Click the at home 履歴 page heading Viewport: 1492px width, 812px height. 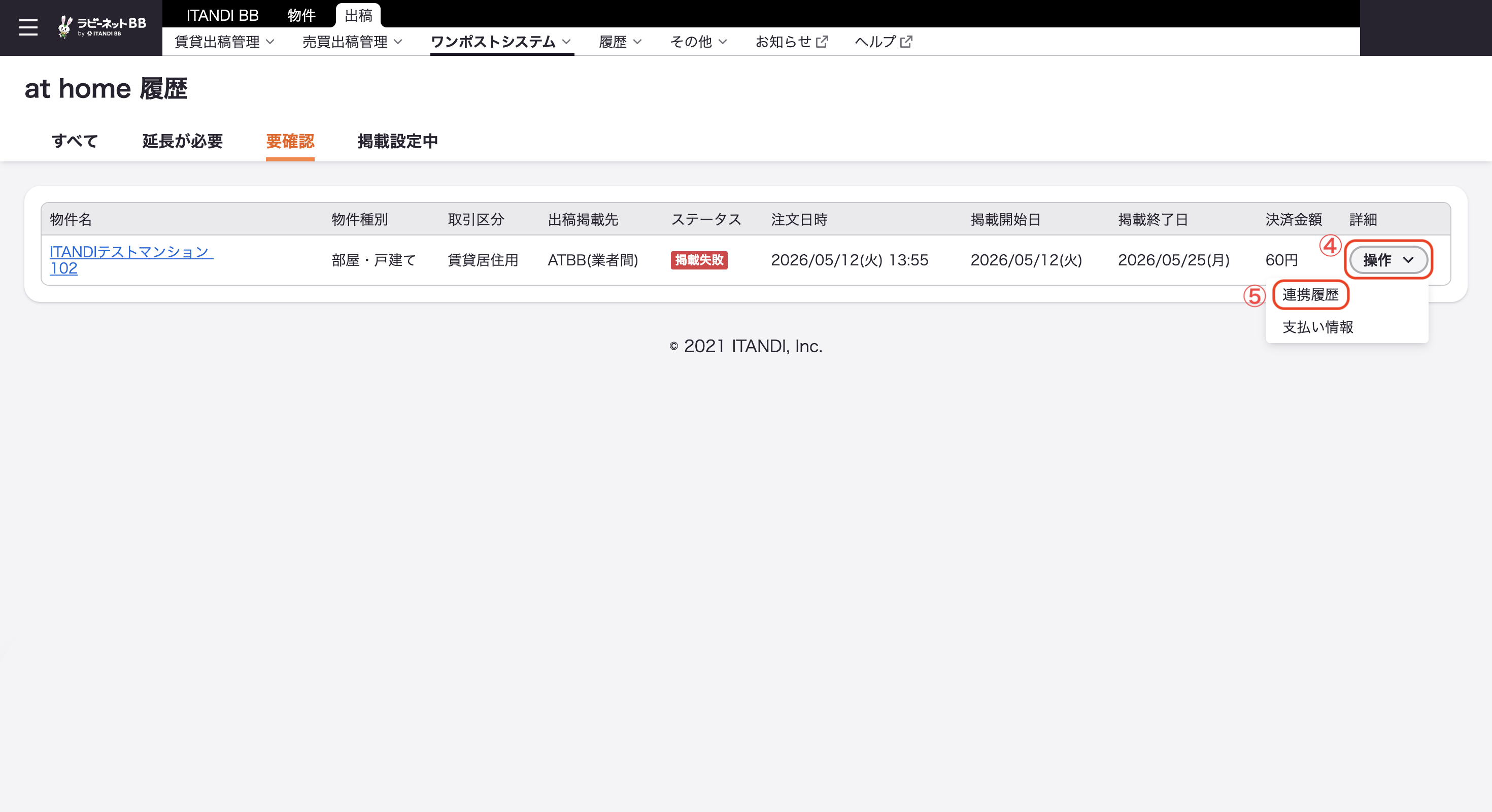coord(106,89)
